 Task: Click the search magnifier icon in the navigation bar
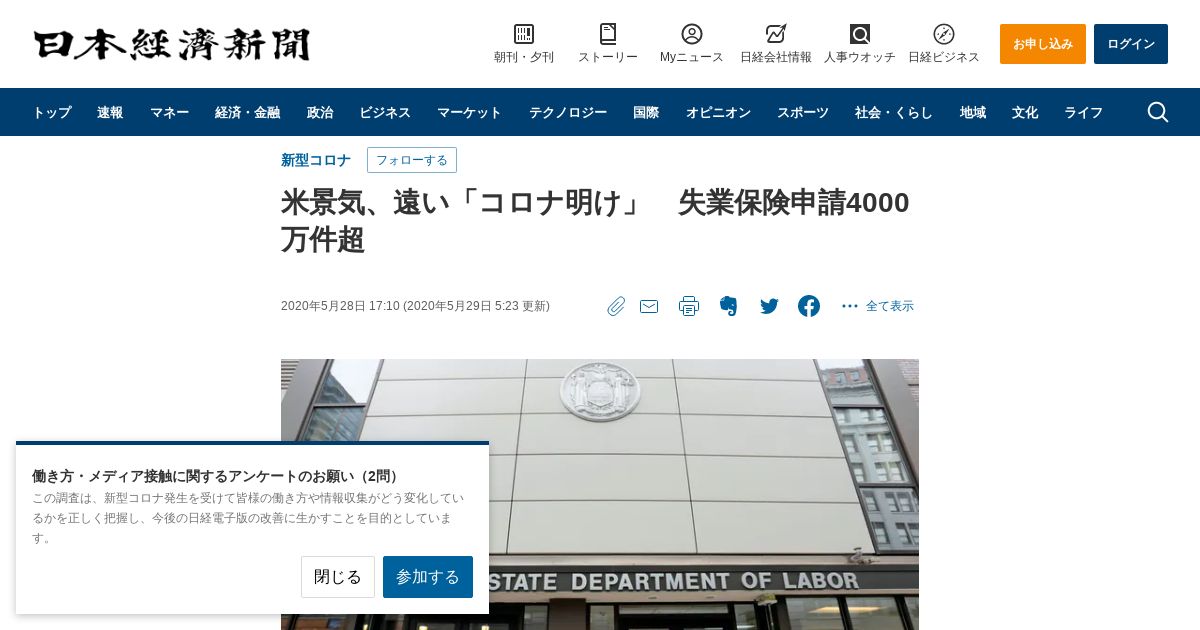(x=1158, y=112)
